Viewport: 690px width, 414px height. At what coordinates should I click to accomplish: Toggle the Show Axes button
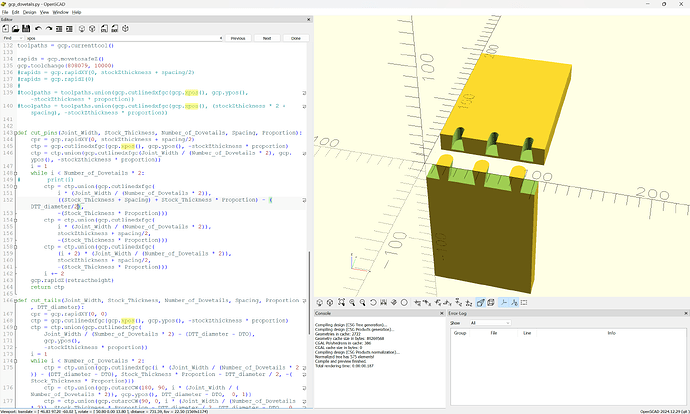[x=504, y=303]
